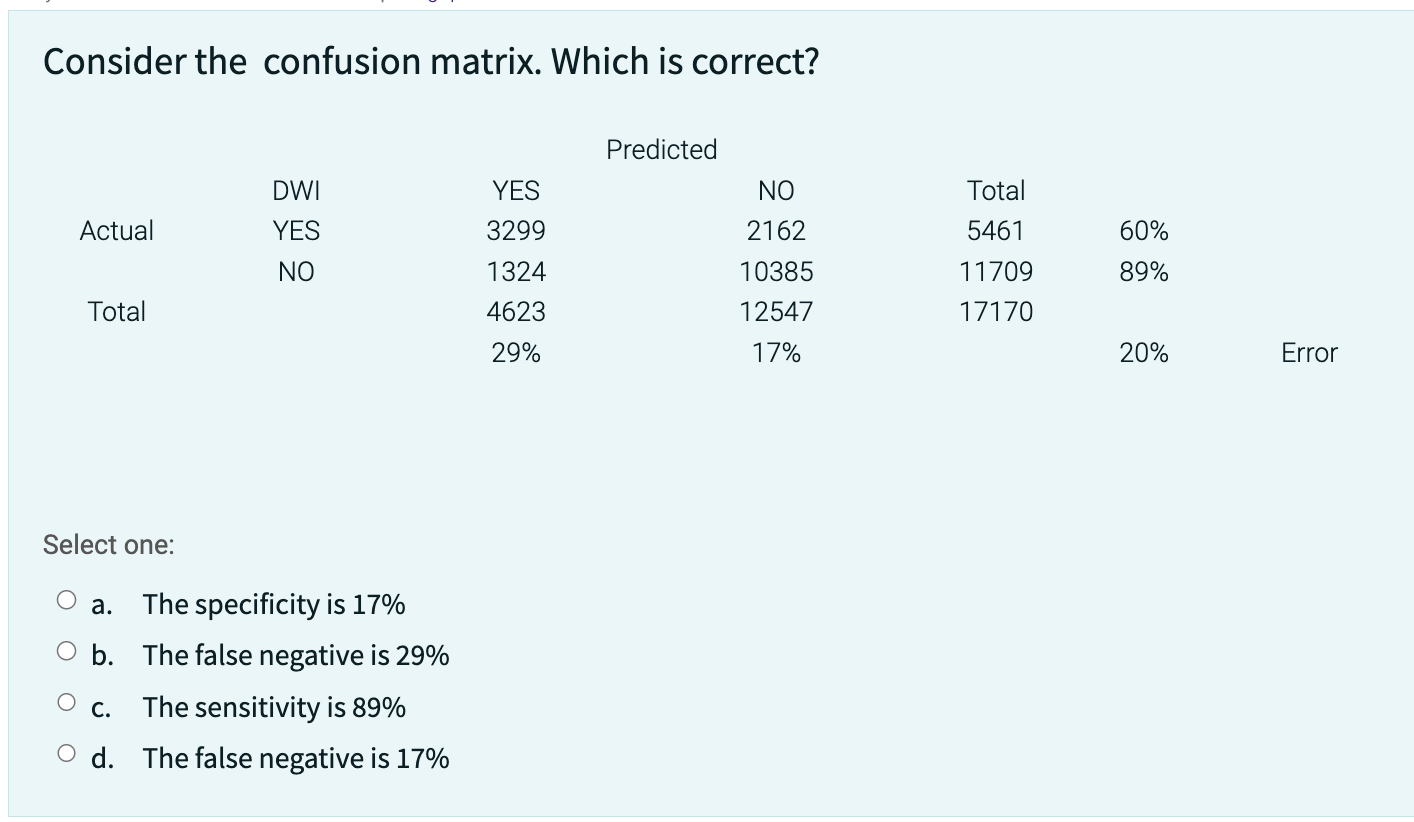Click the question title text

pyautogui.click(x=432, y=61)
